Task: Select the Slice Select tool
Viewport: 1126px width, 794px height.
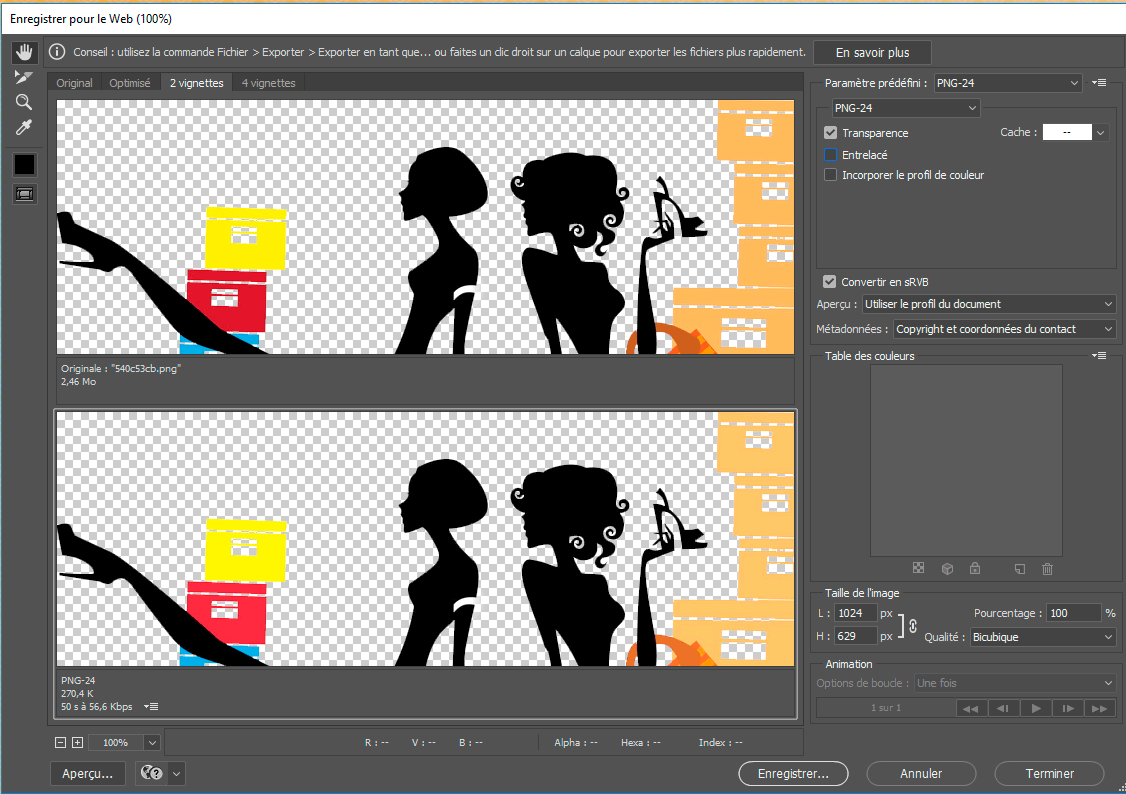Action: pyautogui.click(x=24, y=77)
